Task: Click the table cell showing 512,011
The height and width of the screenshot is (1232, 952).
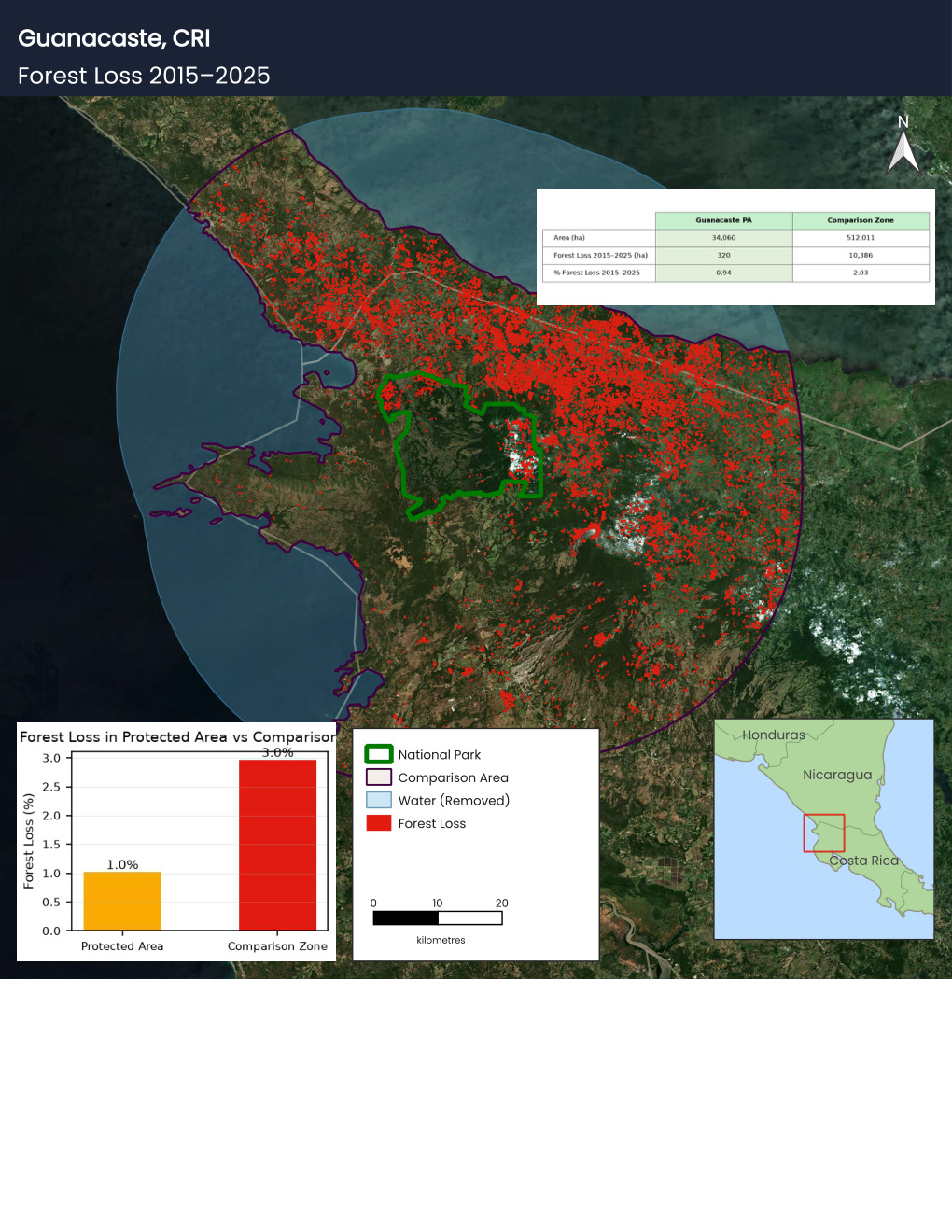Action: tap(861, 238)
